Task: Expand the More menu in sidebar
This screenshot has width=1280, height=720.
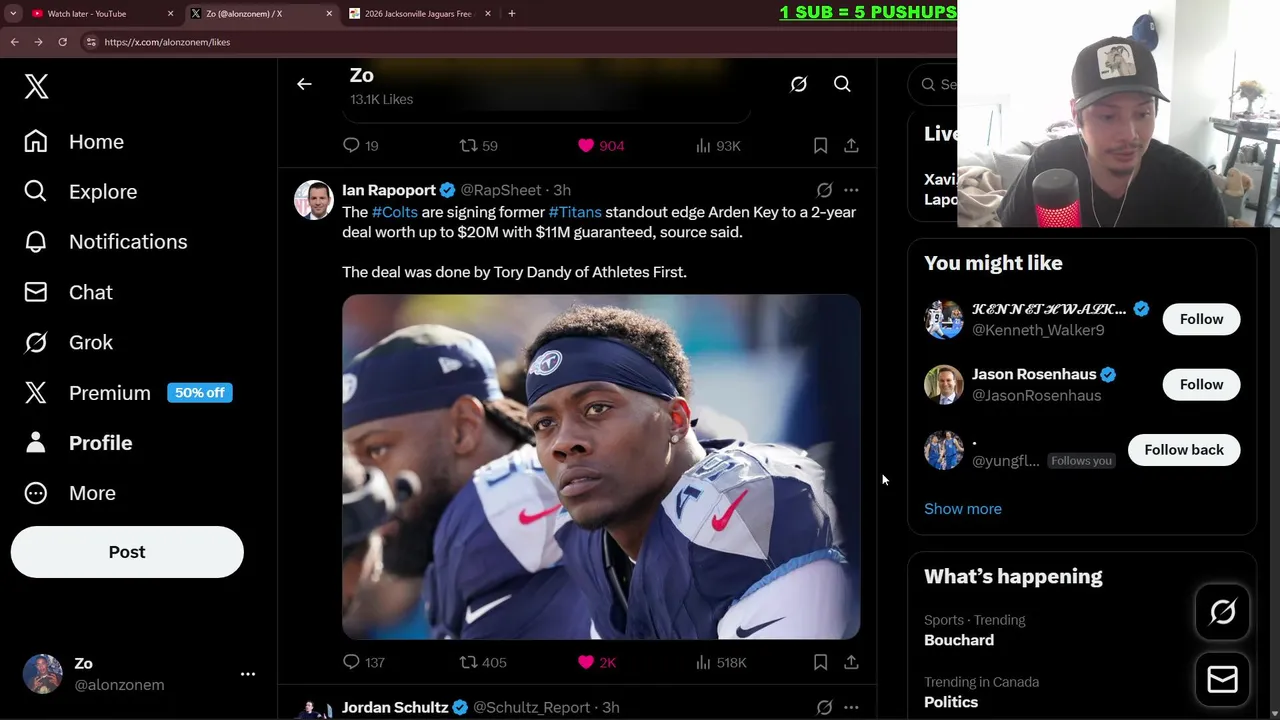Action: pos(70,493)
